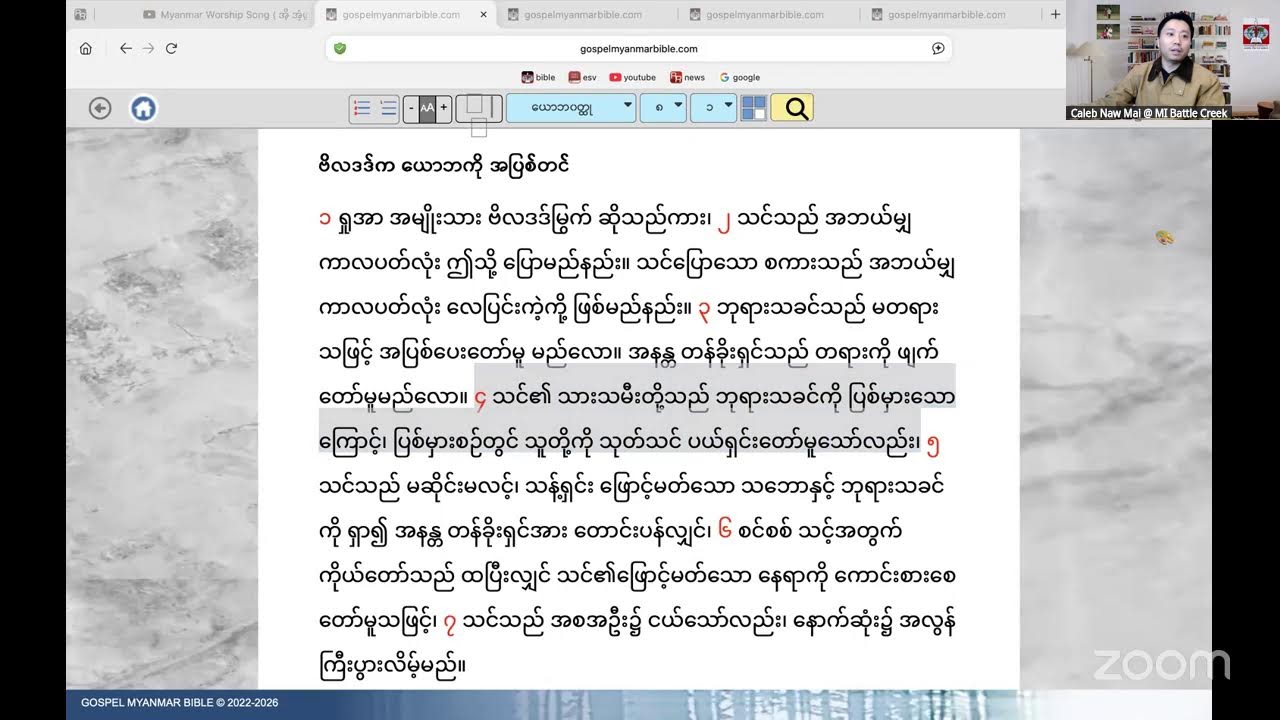Open the chapter number dropdown showing ၈

pyautogui.click(x=662, y=108)
